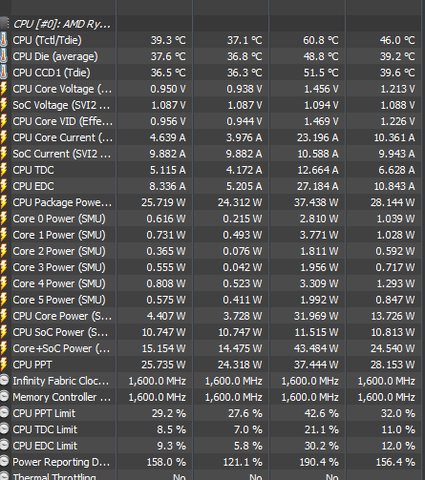The width and height of the screenshot is (425, 480).
Task: Select the CPU EDC sensor label
Action: click(x=33, y=186)
